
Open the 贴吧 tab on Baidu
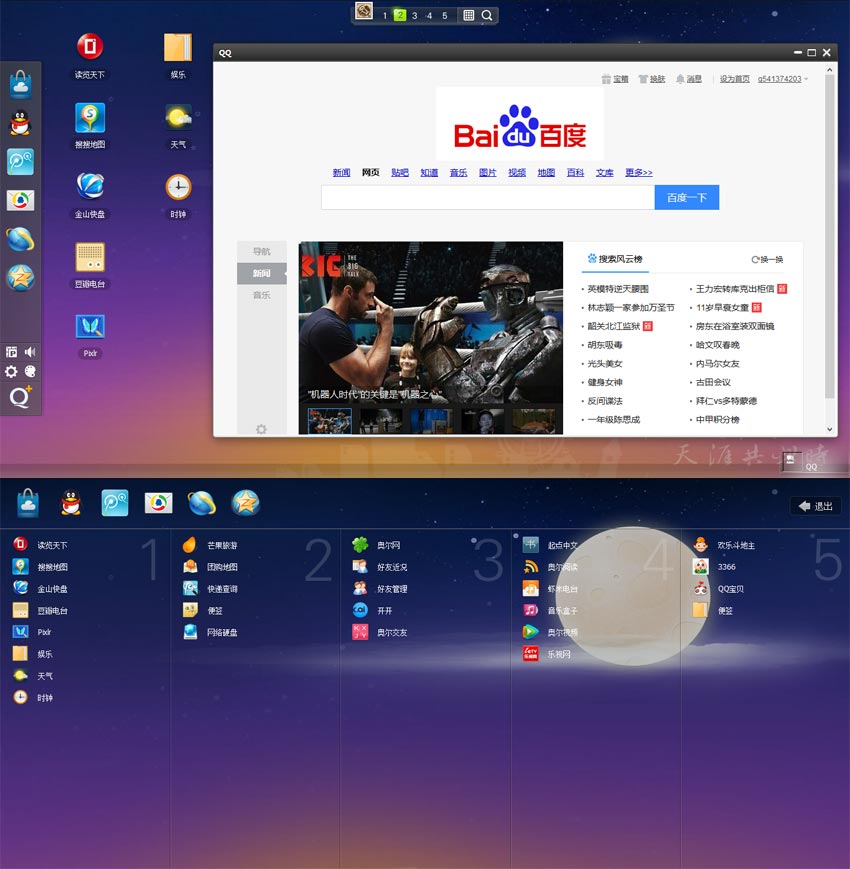(400, 172)
